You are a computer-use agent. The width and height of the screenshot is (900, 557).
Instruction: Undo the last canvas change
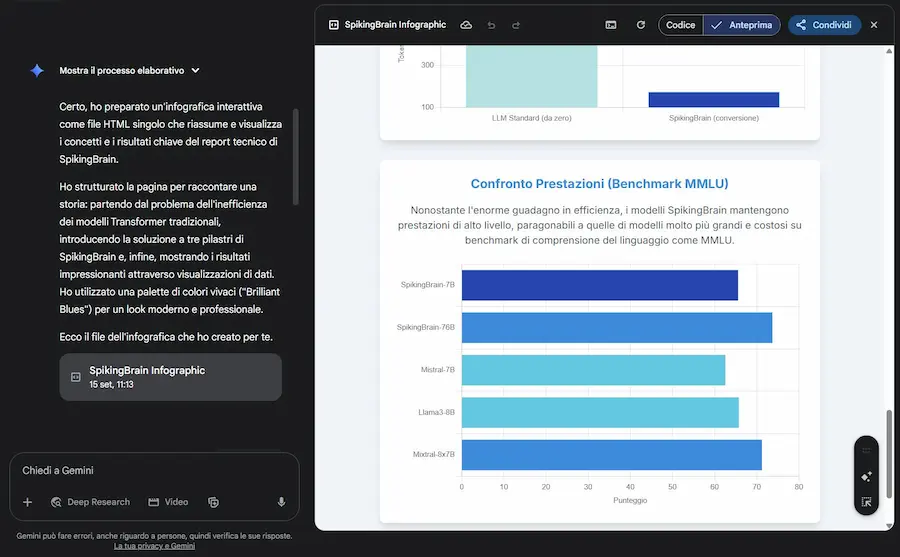(x=491, y=25)
